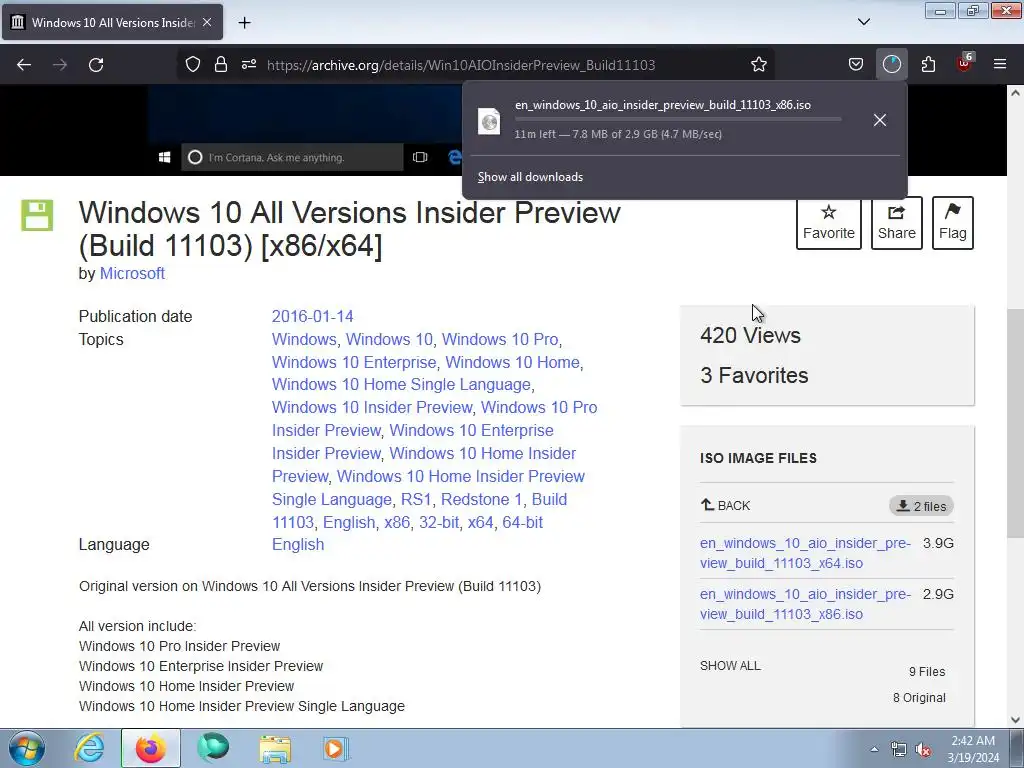Click the green floppy software icon
This screenshot has width=1024, height=768.
click(x=37, y=216)
